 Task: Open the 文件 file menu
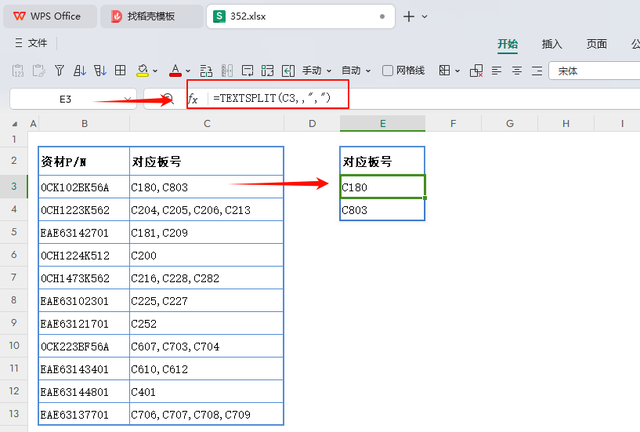(x=31, y=43)
